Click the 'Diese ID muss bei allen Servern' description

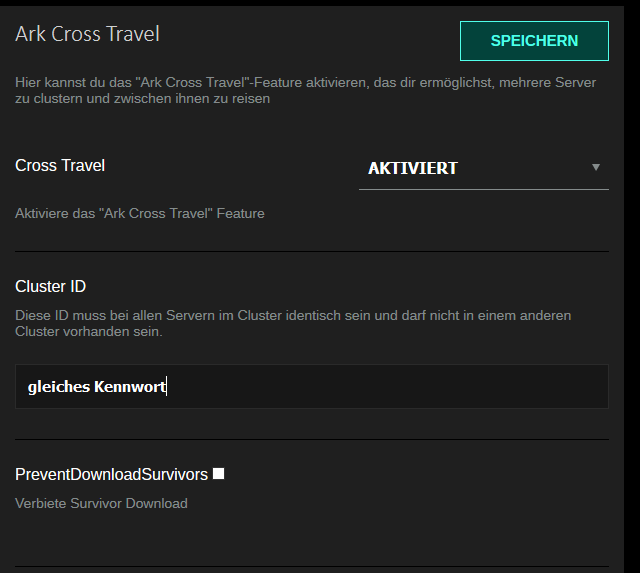[293, 323]
